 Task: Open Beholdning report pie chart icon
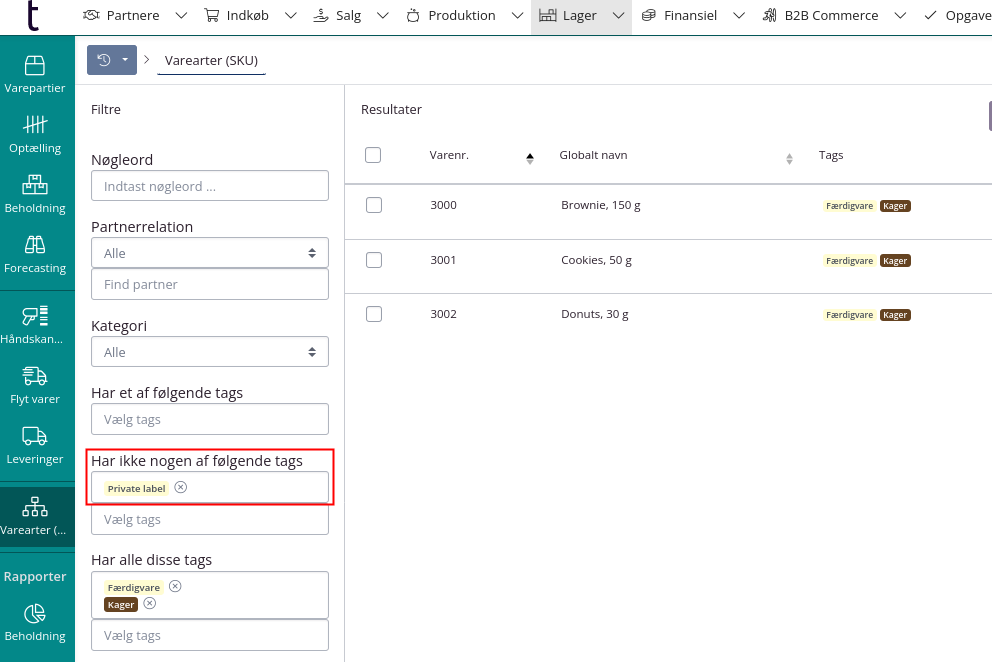35,613
